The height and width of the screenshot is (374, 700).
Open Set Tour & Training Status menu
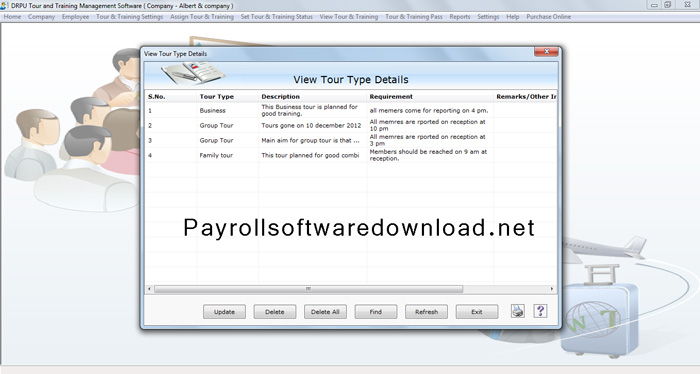point(277,17)
